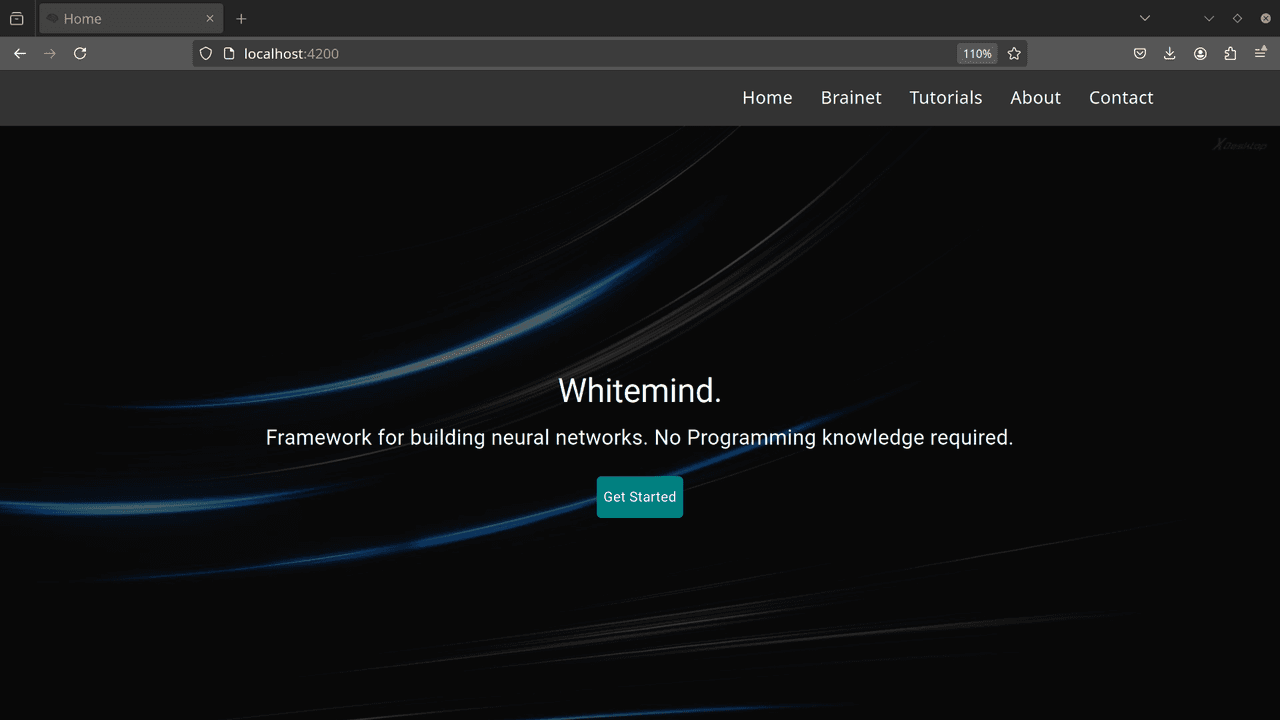
Task: Show site information shield icon
Action: pos(206,54)
